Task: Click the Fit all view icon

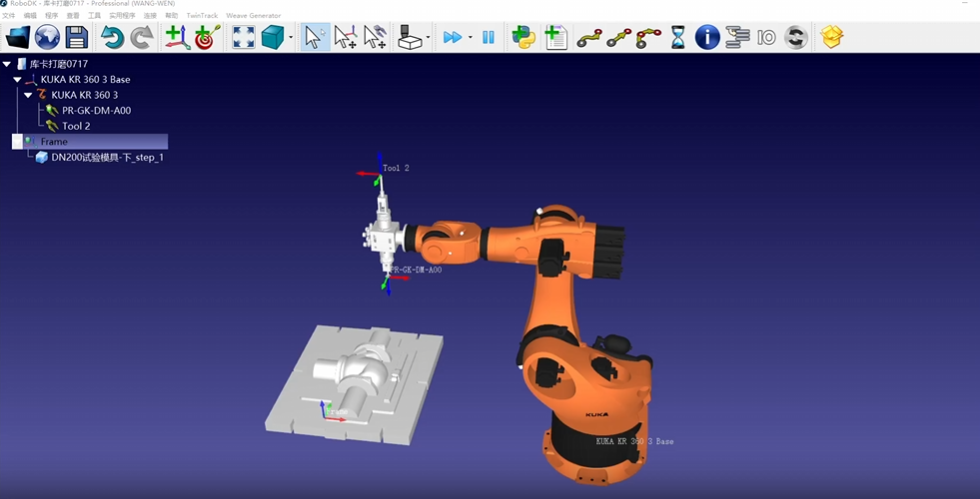Action: [x=243, y=38]
